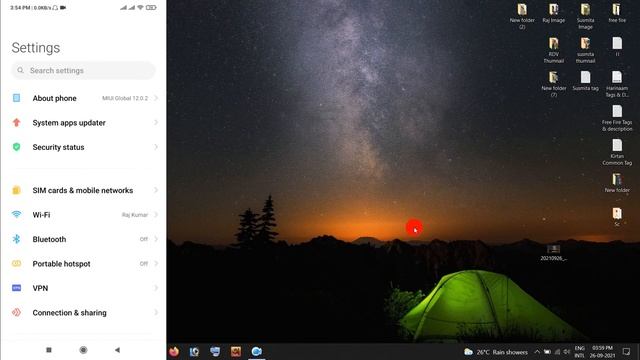
Task: Tap the Connection & sharing icon
Action: click(16, 313)
